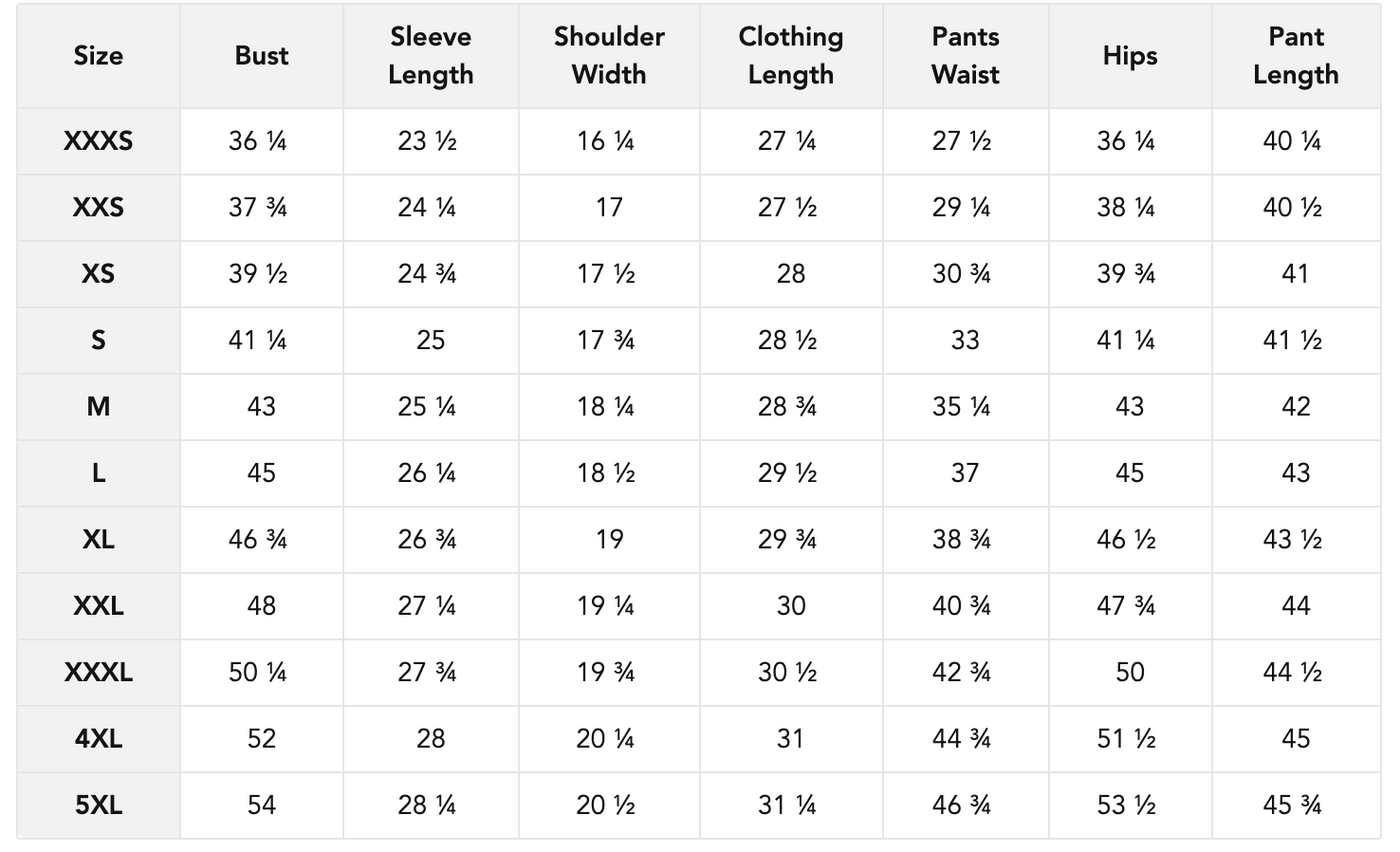Select the XS size row label

pyautogui.click(x=98, y=274)
